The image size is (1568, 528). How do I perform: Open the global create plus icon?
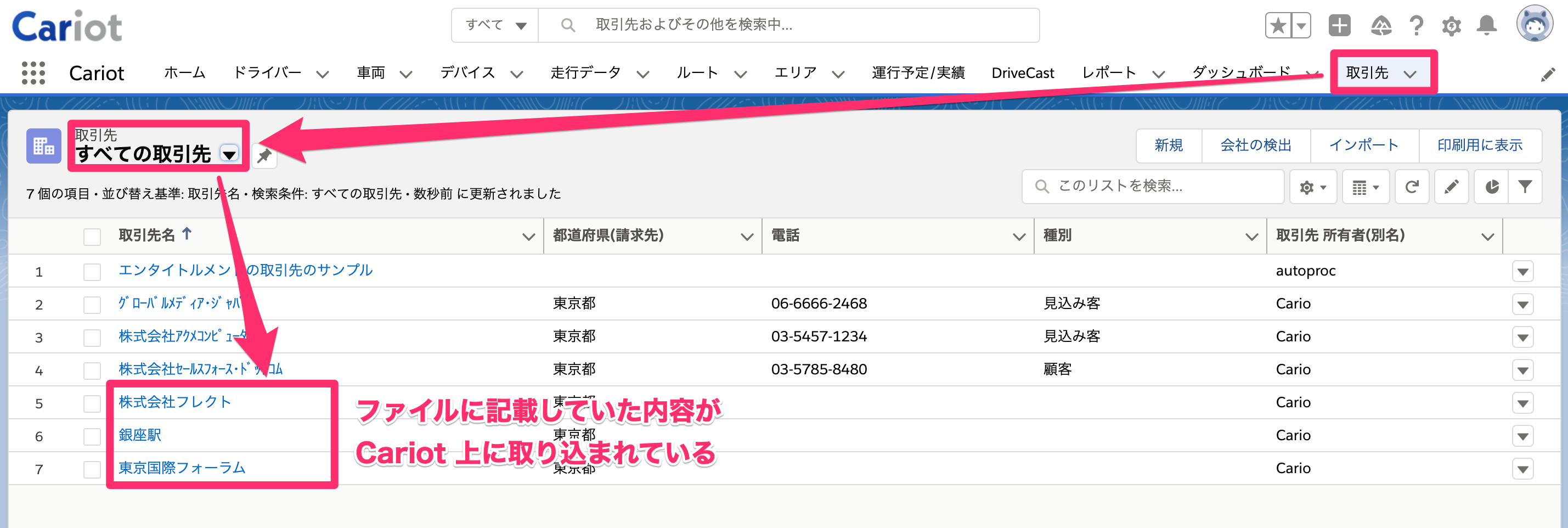point(1340,26)
